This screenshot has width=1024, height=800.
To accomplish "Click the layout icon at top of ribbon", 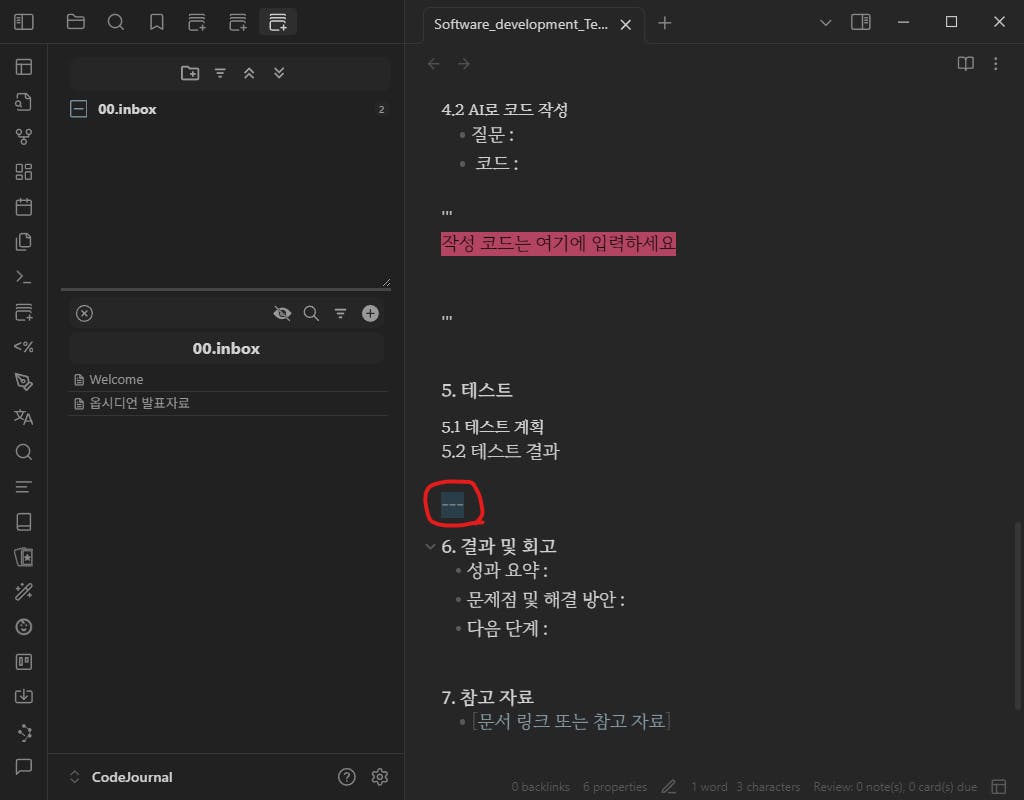I will click(x=24, y=67).
